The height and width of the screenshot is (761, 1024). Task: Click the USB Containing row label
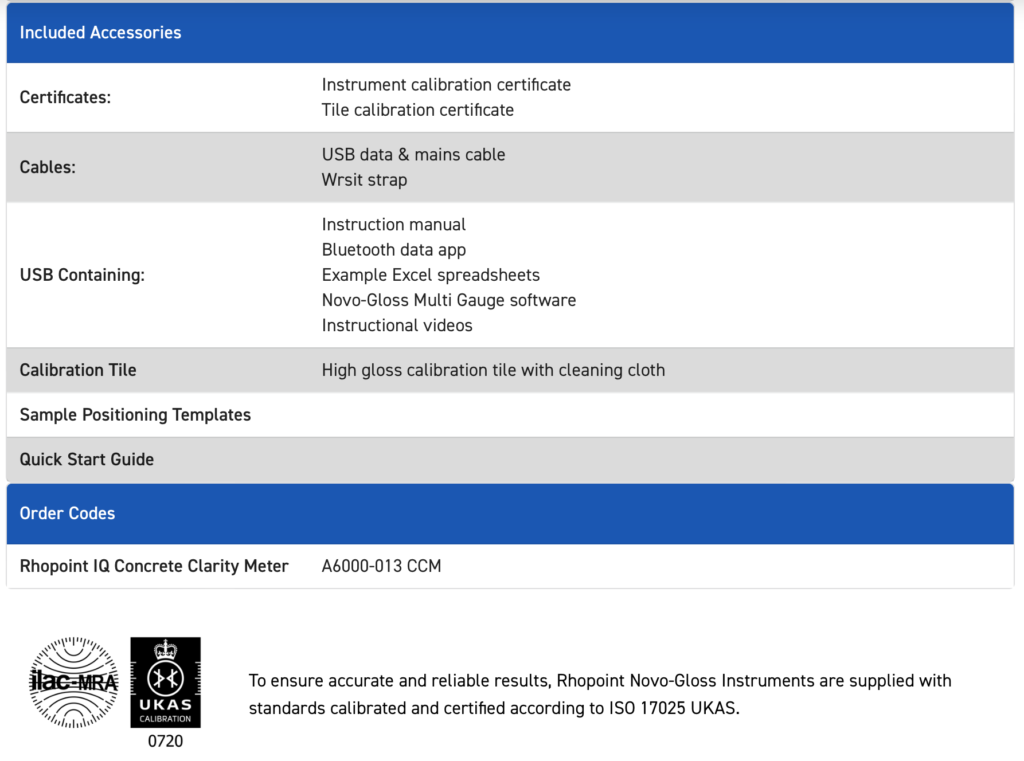tap(82, 275)
